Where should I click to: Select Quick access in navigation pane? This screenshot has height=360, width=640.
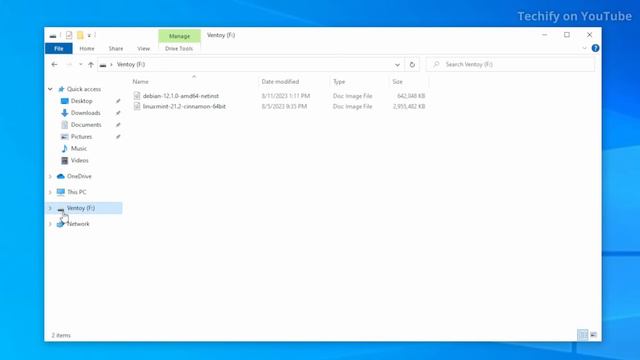[x=84, y=89]
